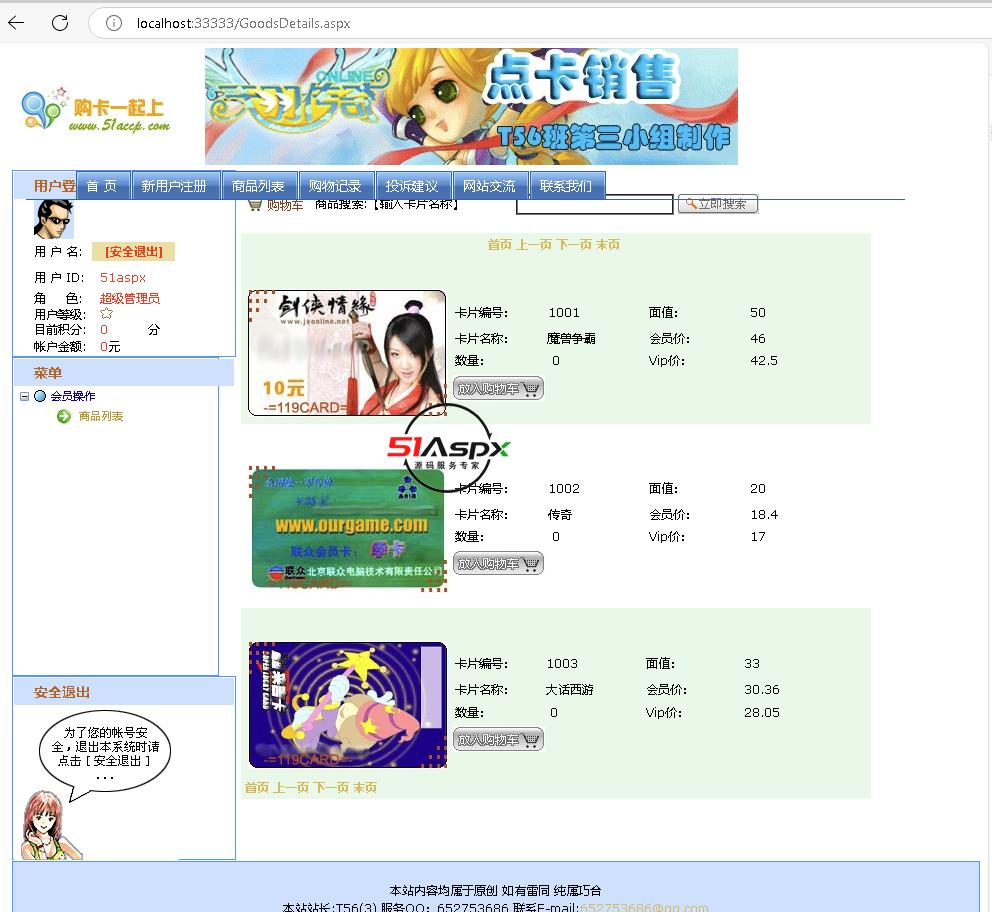992x912 pixels.
Task: Open the 首页 navigation tab
Action: click(x=103, y=185)
